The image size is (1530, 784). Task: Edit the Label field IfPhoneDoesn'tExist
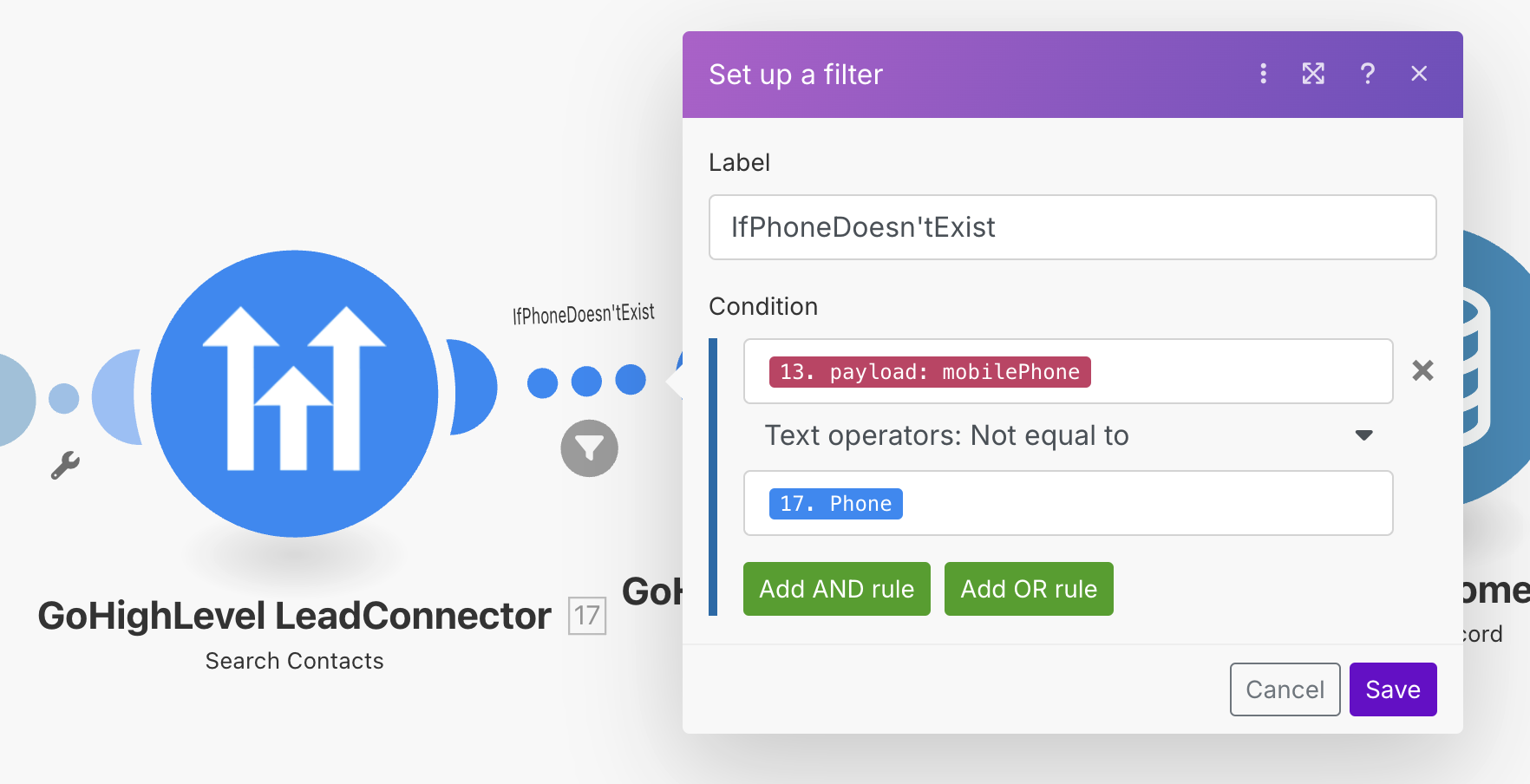click(x=1072, y=227)
